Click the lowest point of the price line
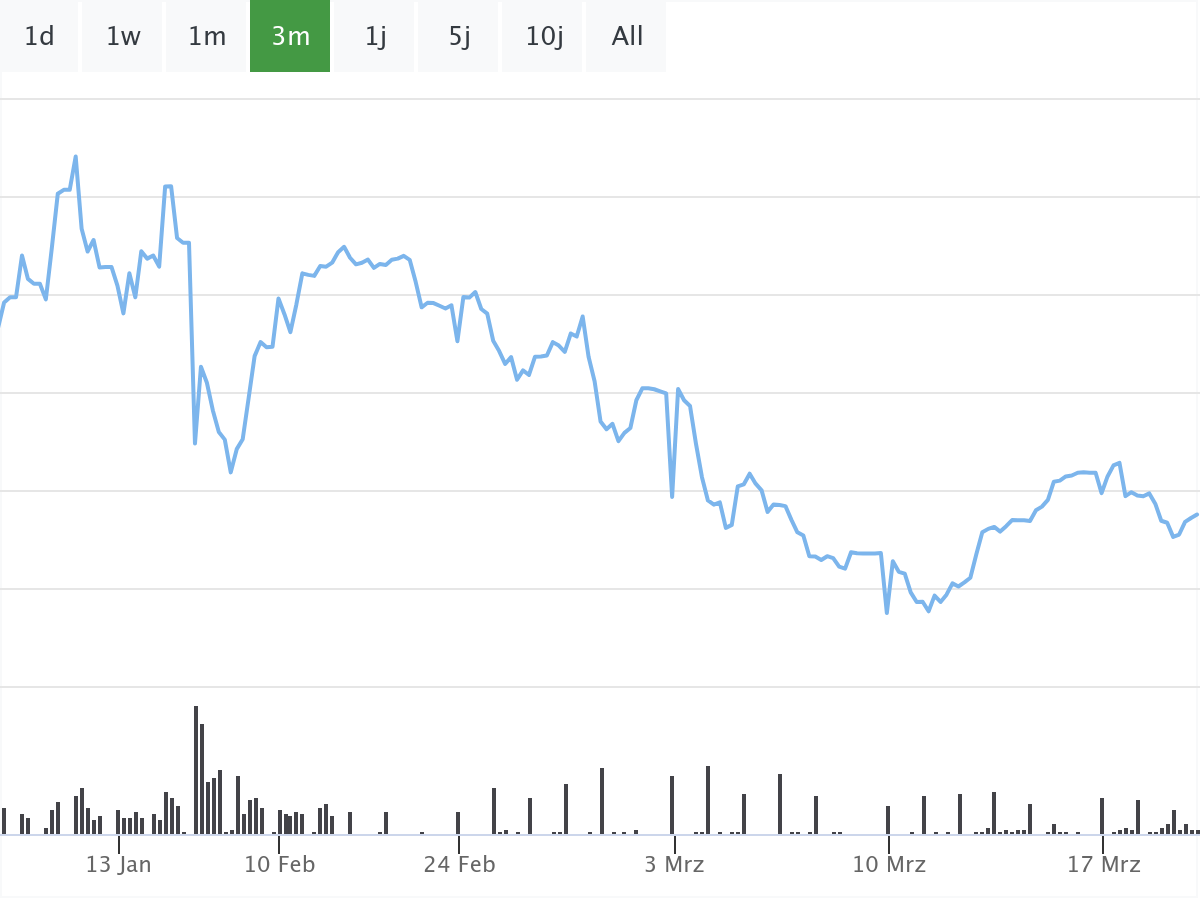The height and width of the screenshot is (900, 1200). pyautogui.click(x=887, y=612)
